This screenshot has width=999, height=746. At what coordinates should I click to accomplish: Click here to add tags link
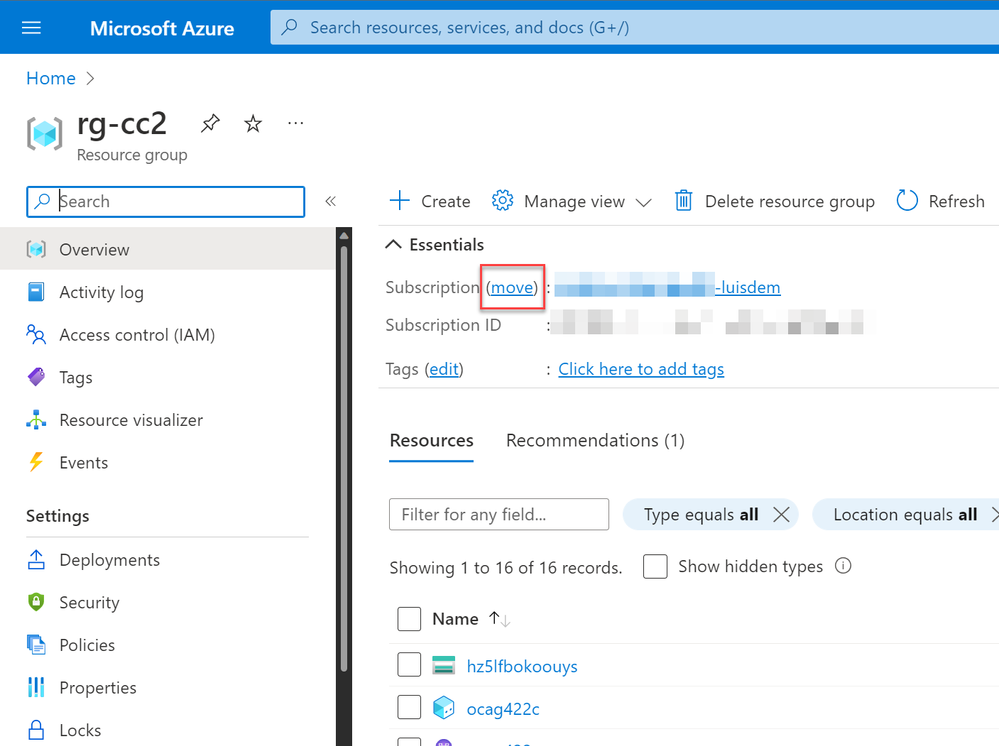point(641,369)
